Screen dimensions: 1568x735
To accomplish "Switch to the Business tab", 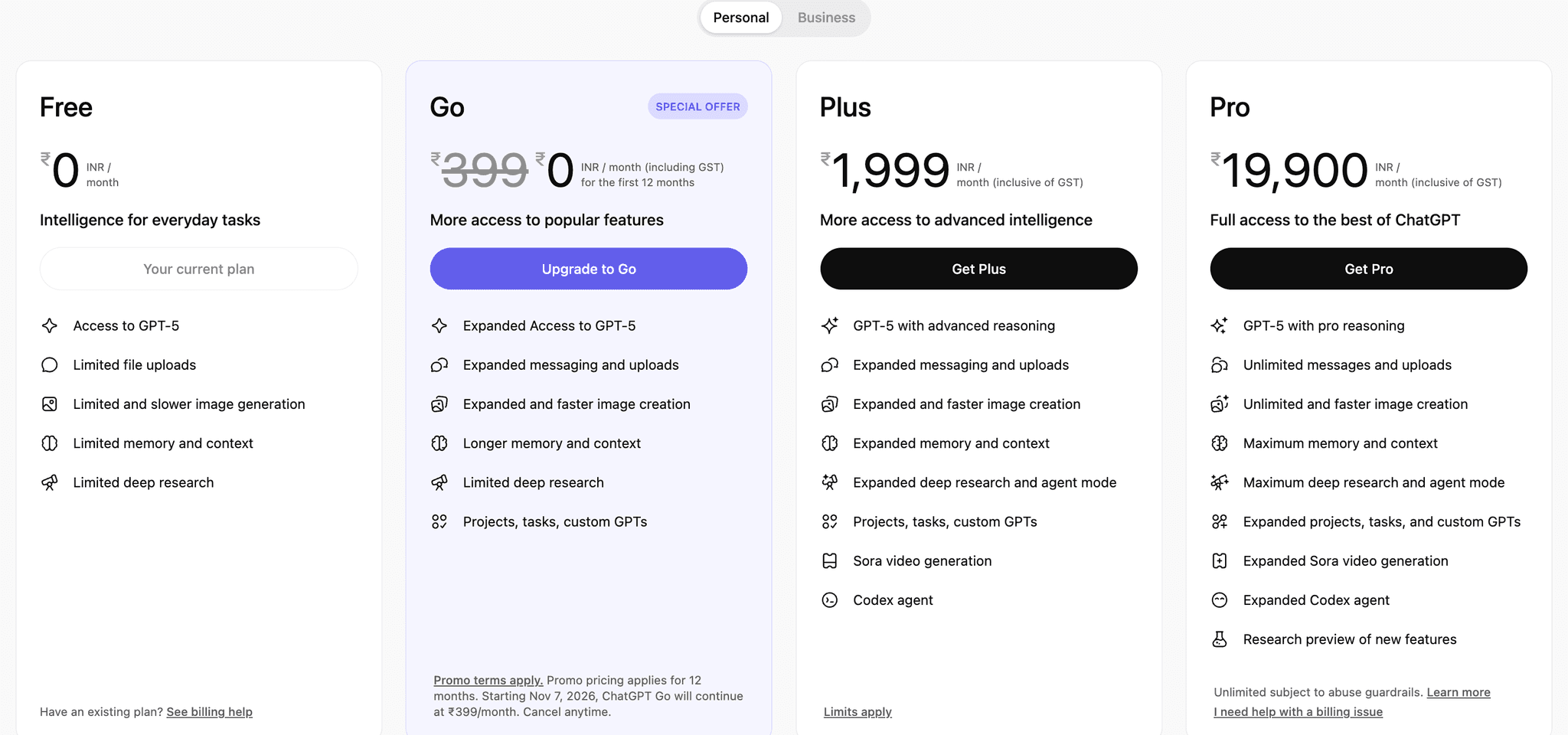I will pos(825,17).
